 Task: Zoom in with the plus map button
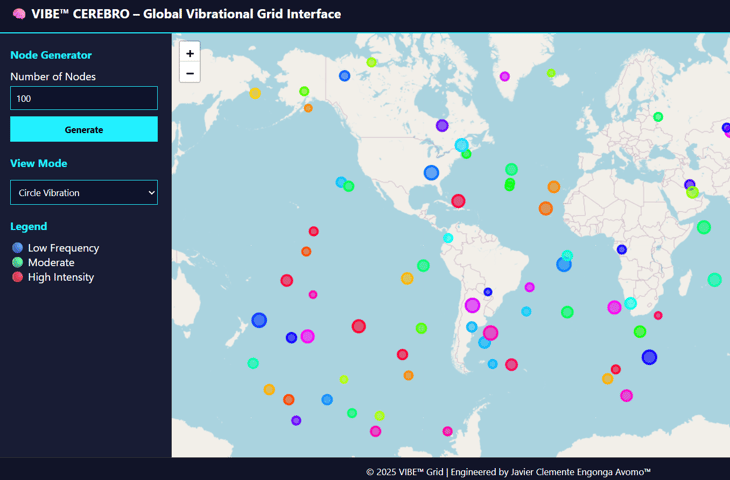pos(190,53)
